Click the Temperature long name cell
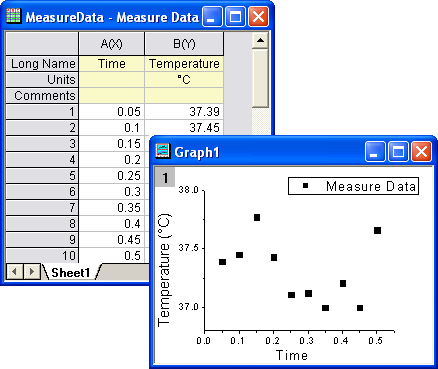This screenshot has height=369, width=438. 184,64
